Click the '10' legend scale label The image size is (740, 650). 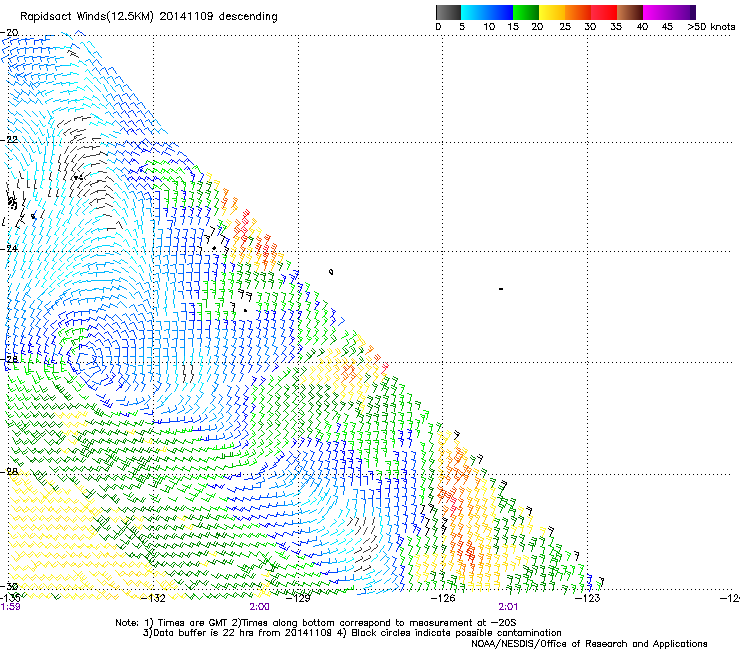(489, 27)
